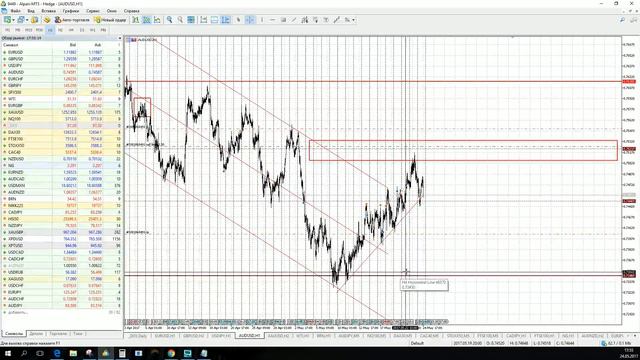Open the toolbar search magnifier icon
Image resolution: width=640 pixels, height=360 pixels.
[x=622, y=20]
